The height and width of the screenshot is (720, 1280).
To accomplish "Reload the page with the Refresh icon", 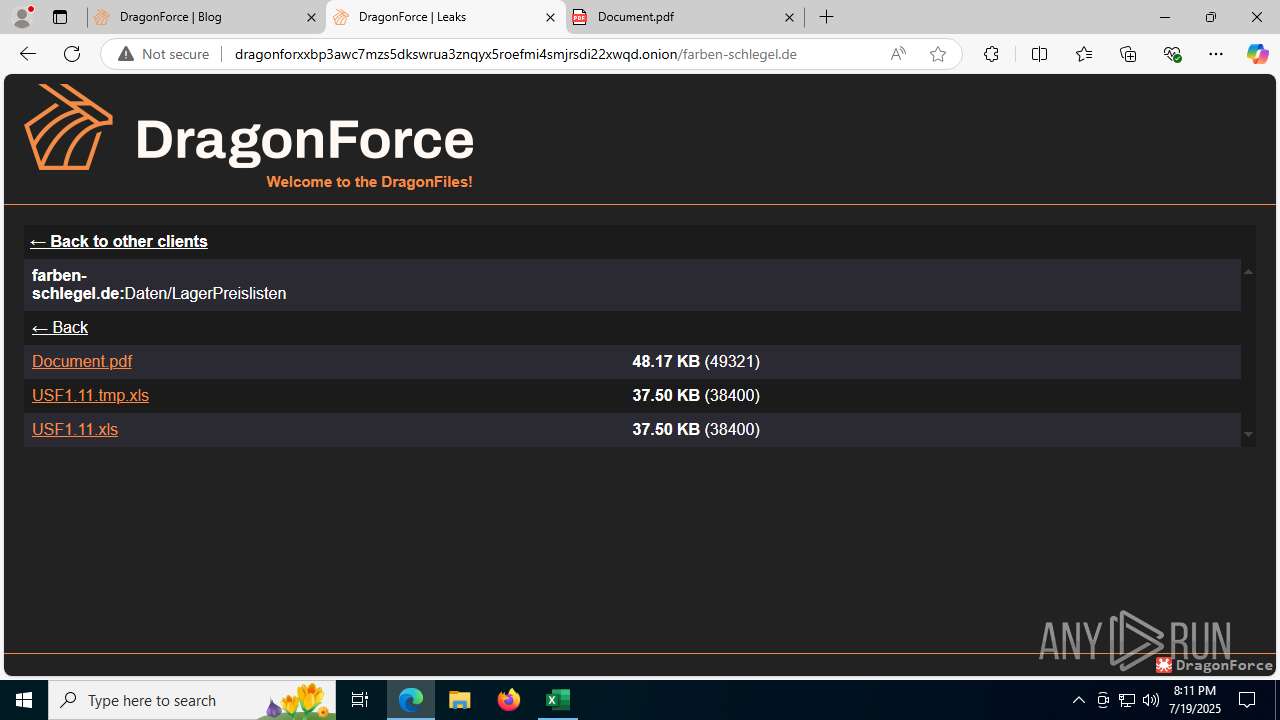I will click(72, 54).
